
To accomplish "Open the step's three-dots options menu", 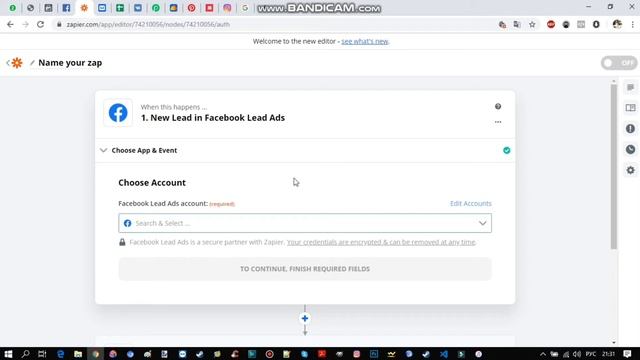I will (498, 122).
